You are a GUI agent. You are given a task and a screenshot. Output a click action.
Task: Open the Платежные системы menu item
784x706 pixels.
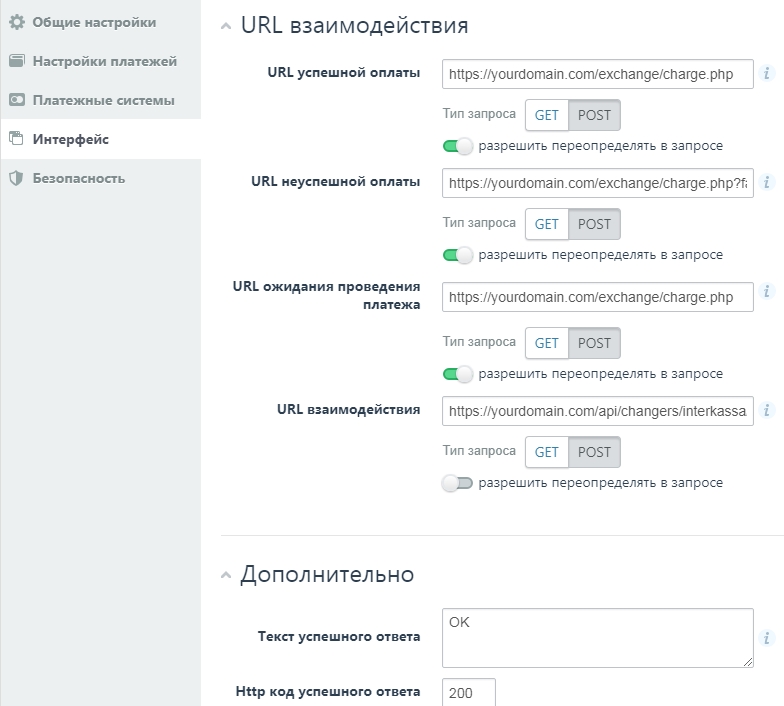click(103, 100)
